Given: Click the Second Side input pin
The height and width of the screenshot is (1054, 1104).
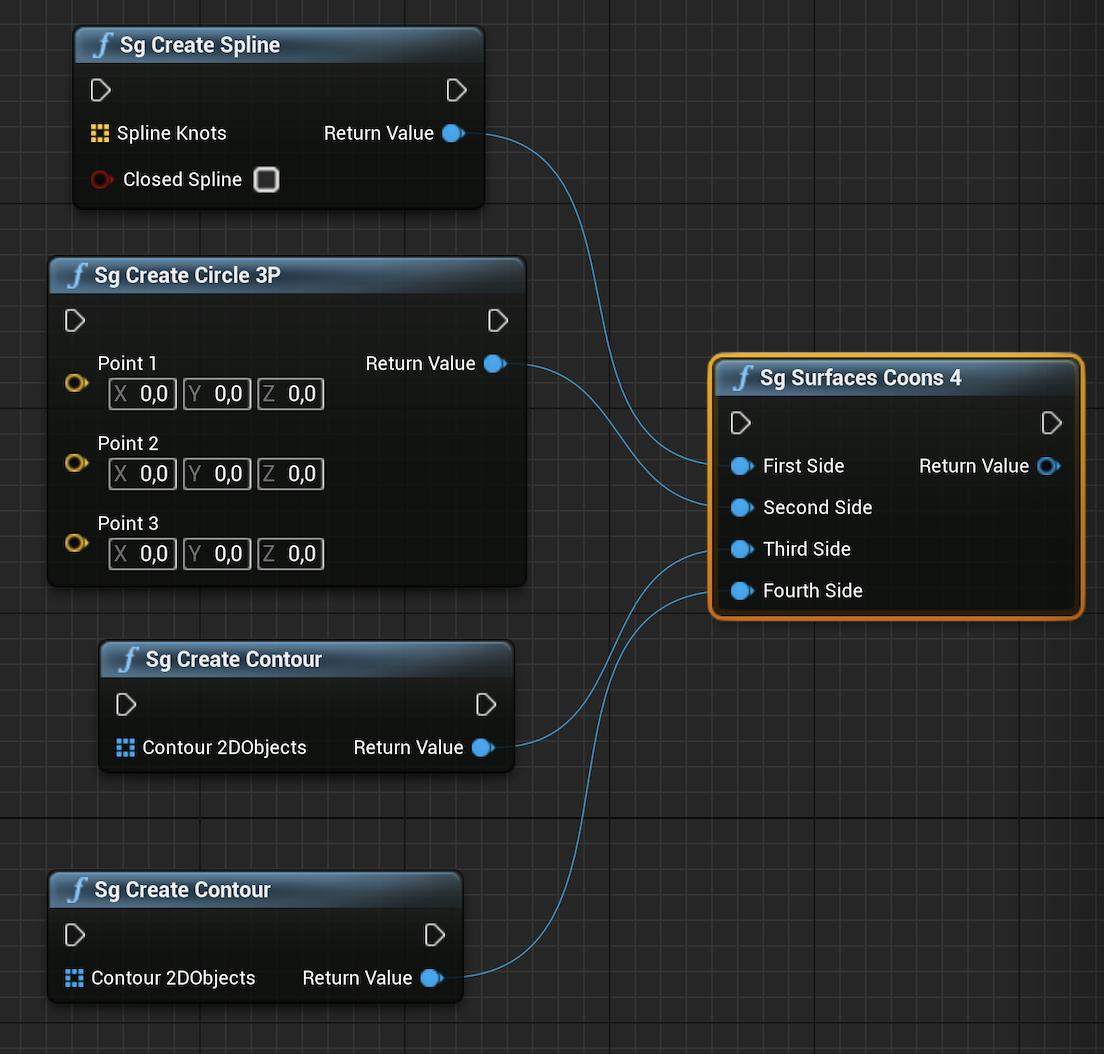Looking at the screenshot, I should tap(742, 508).
